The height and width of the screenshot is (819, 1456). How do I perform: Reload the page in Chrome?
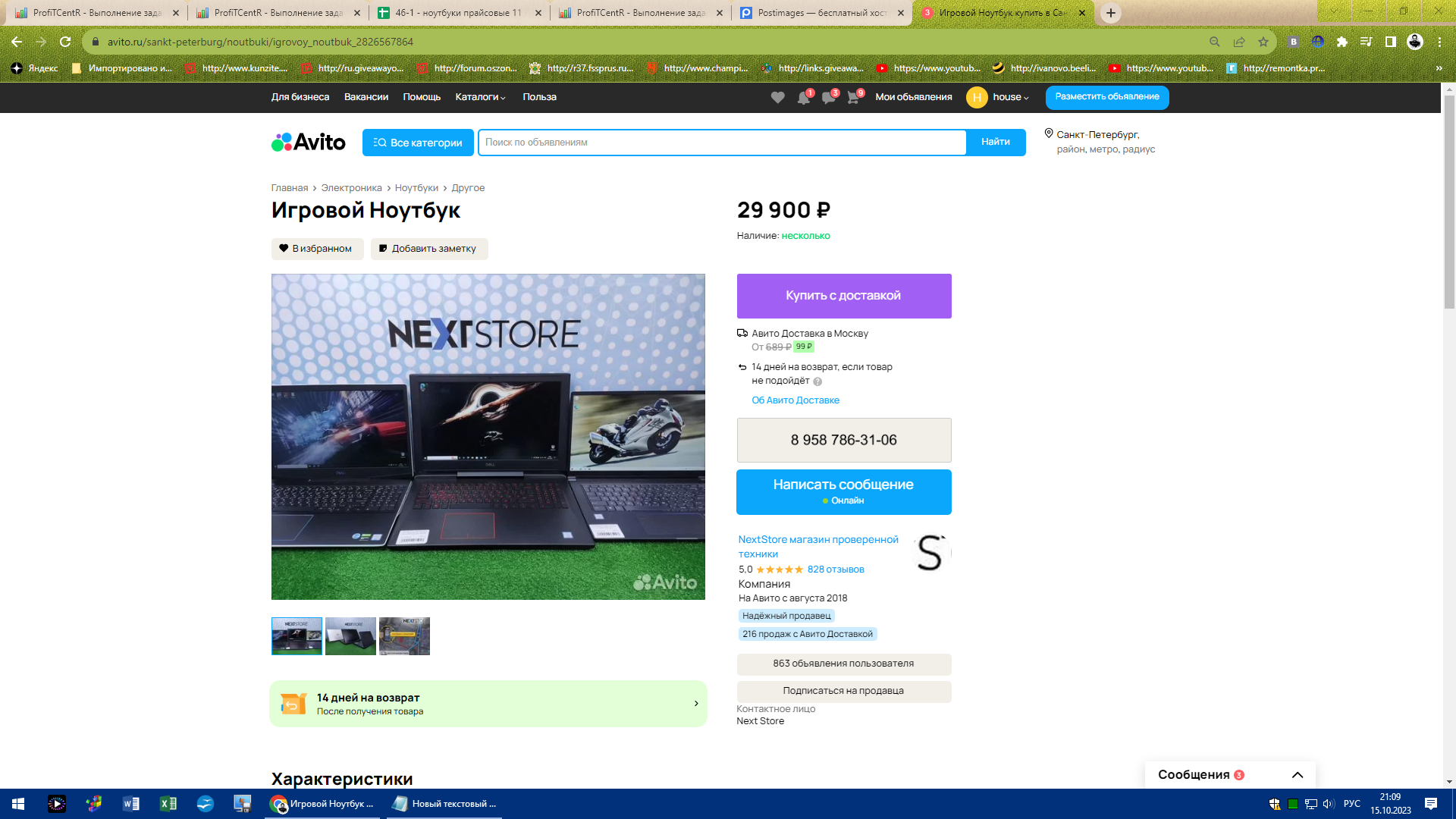[x=65, y=42]
